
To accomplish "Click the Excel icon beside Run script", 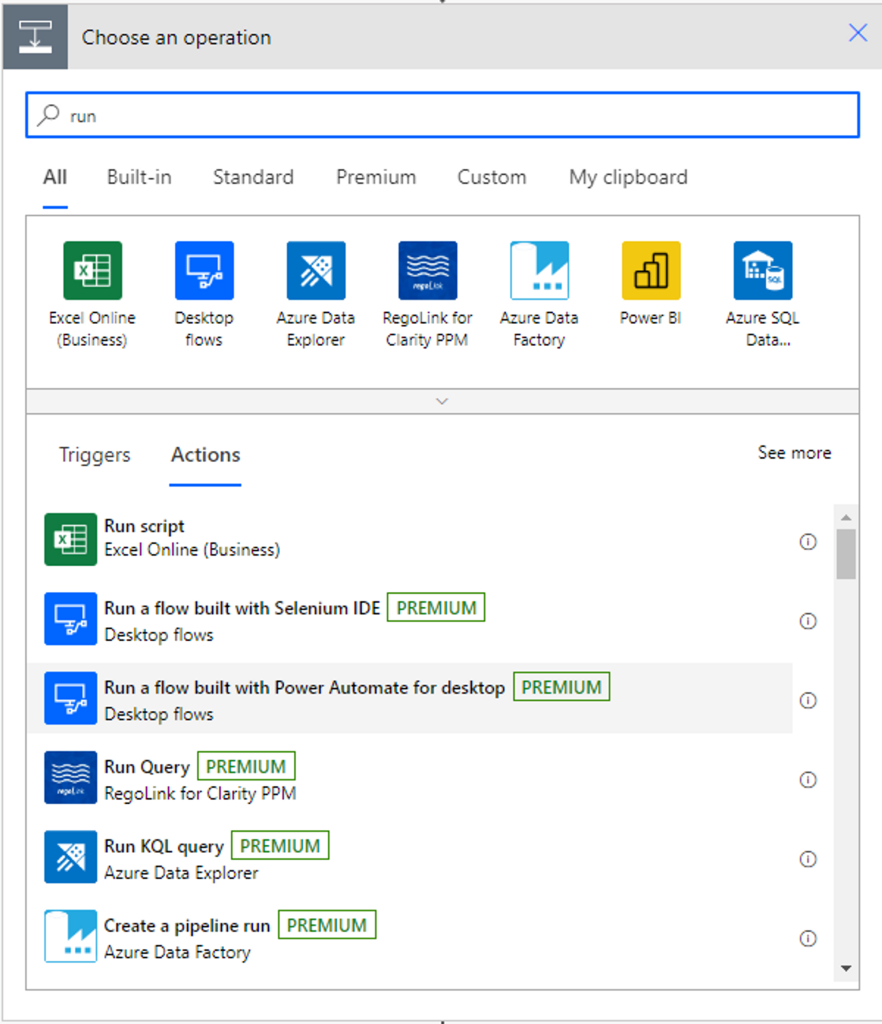I will [x=71, y=539].
